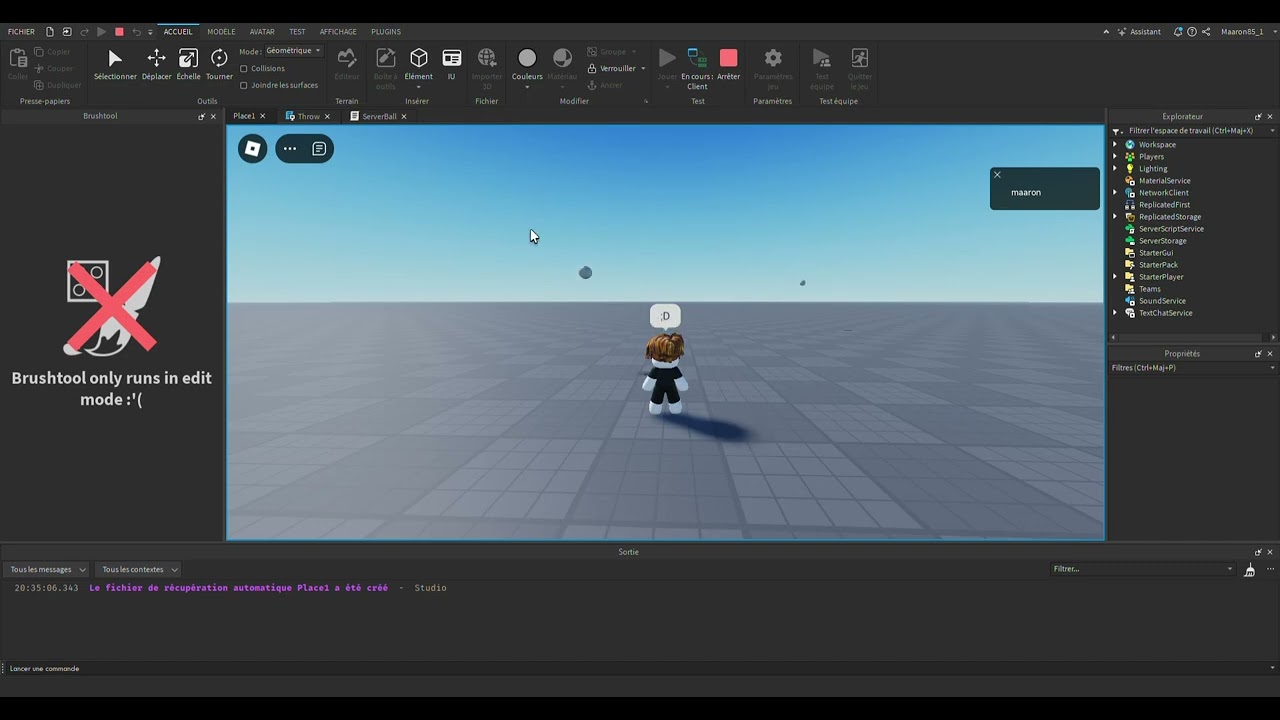
Task: Activate the Déplacer move tool
Action: (x=156, y=64)
